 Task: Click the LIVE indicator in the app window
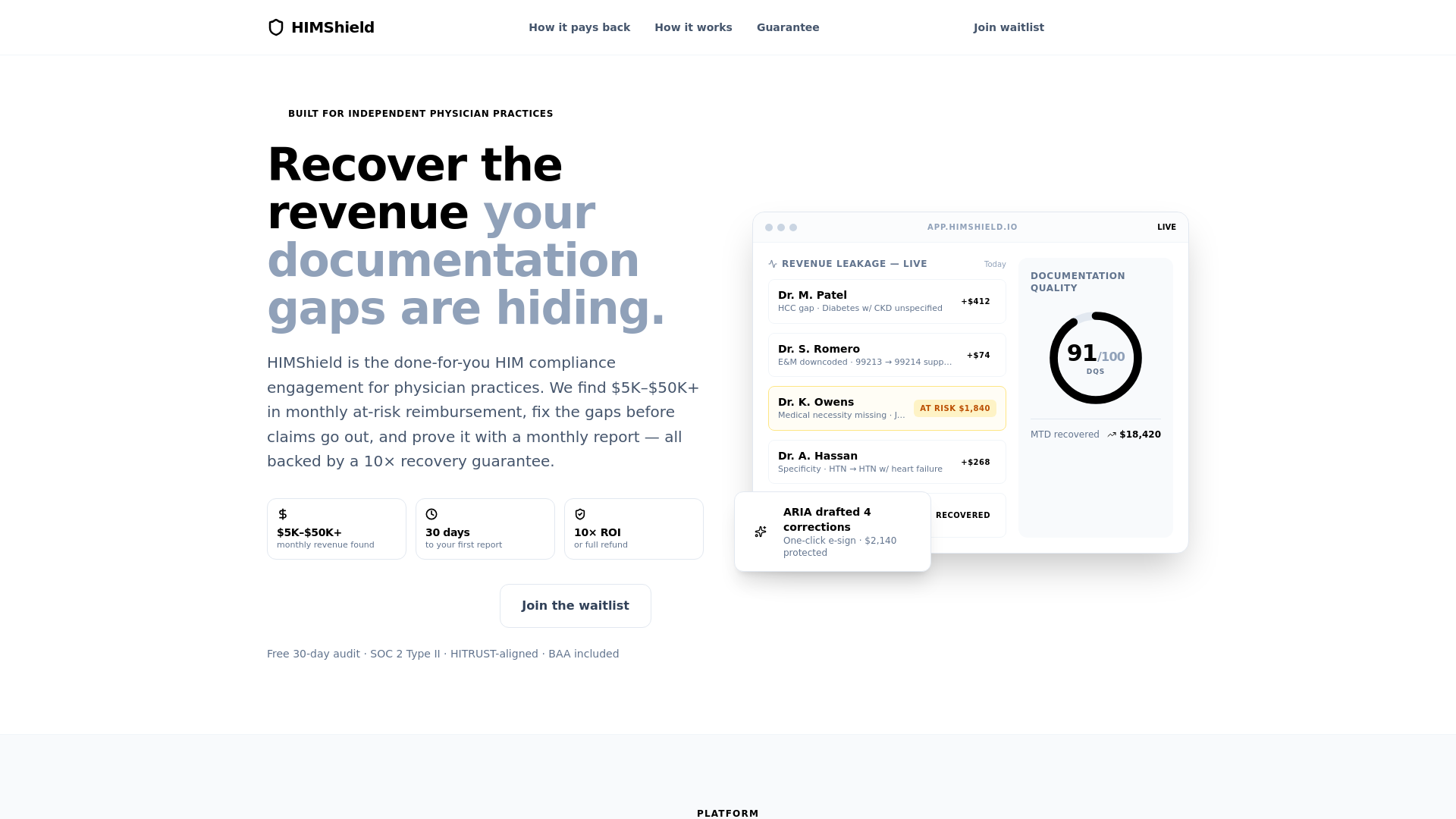coord(1166,227)
